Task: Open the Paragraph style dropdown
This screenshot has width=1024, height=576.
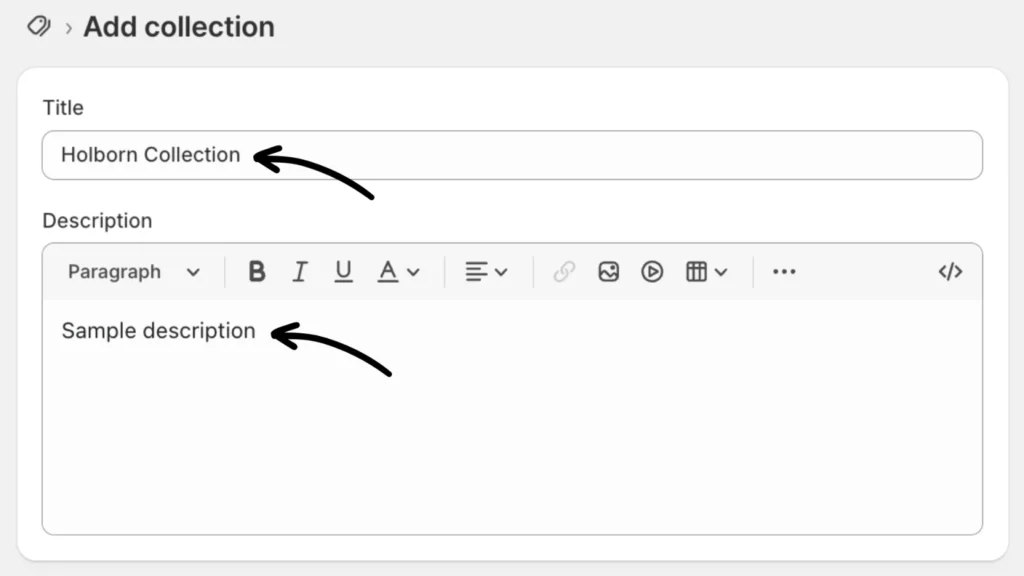Action: (x=134, y=272)
